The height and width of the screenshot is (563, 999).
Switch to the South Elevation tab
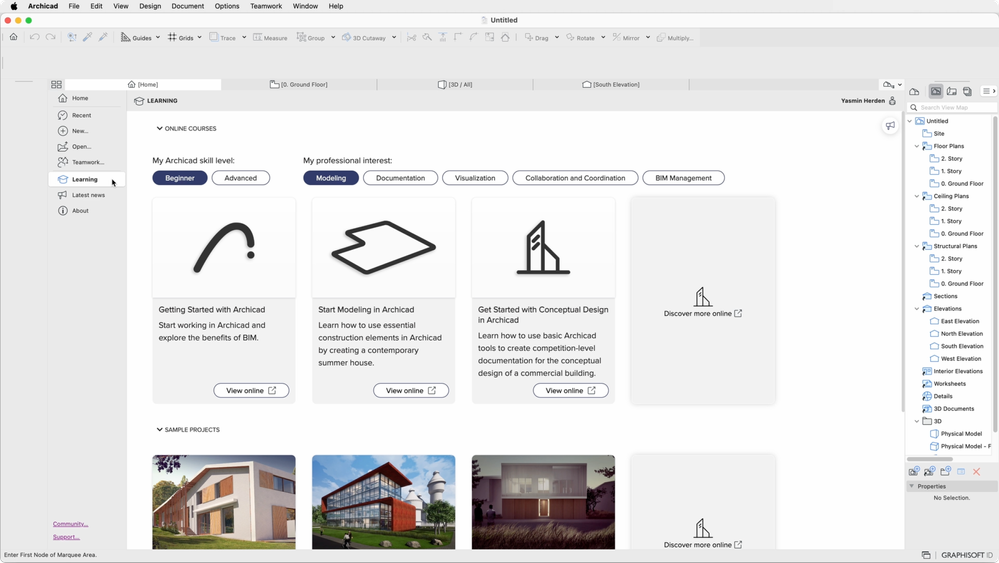611,84
